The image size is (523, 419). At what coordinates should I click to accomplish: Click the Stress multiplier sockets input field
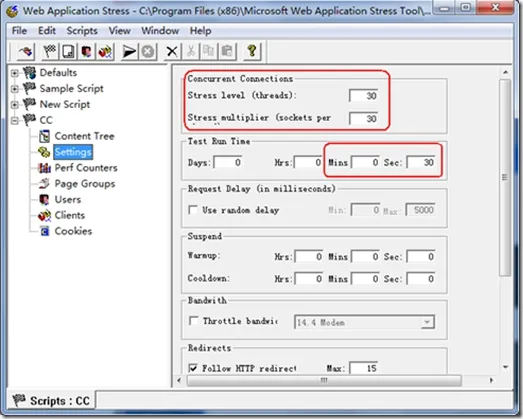363,118
